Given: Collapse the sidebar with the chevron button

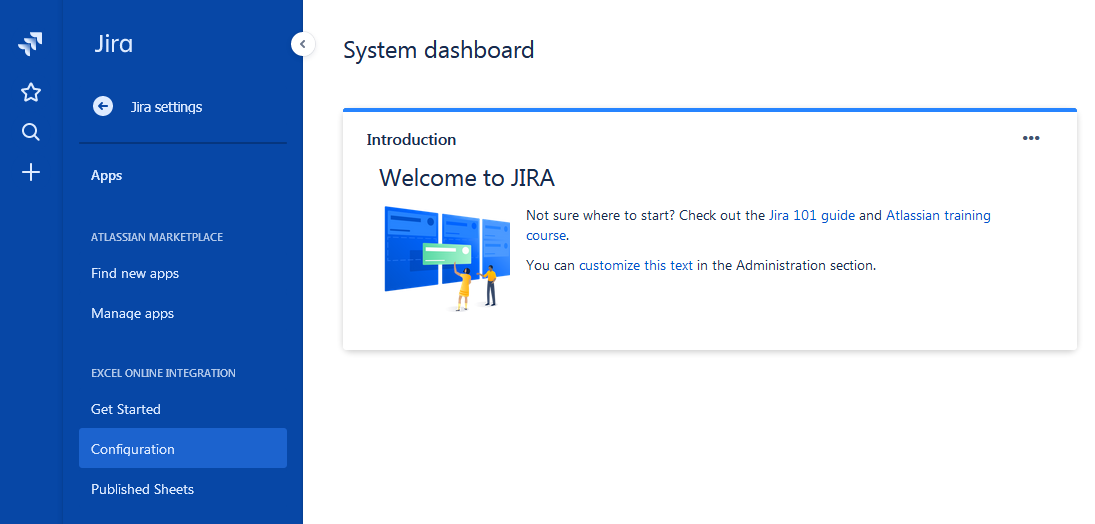Looking at the screenshot, I should [302, 44].
